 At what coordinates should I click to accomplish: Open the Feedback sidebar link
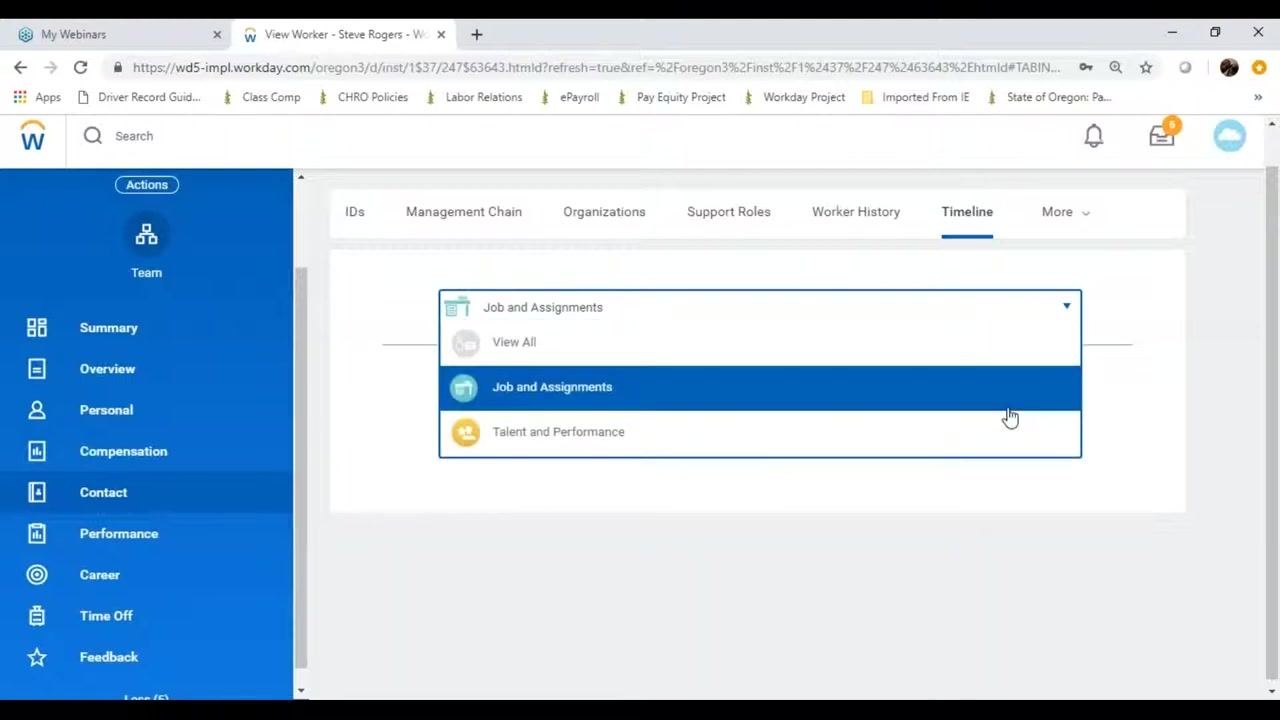[109, 657]
